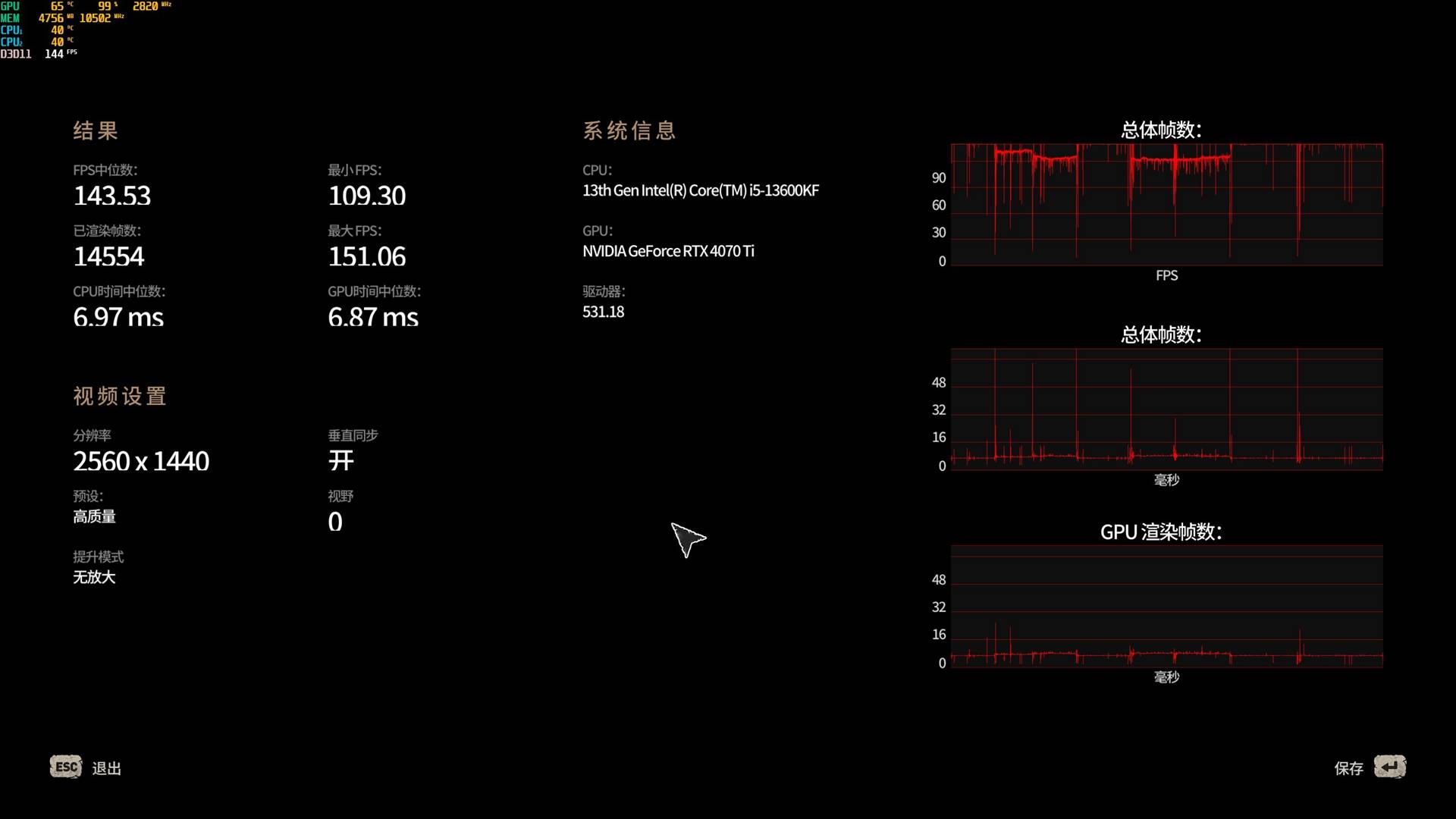Click the 保存 save label
This screenshot has height=819, width=1456.
click(x=1349, y=768)
